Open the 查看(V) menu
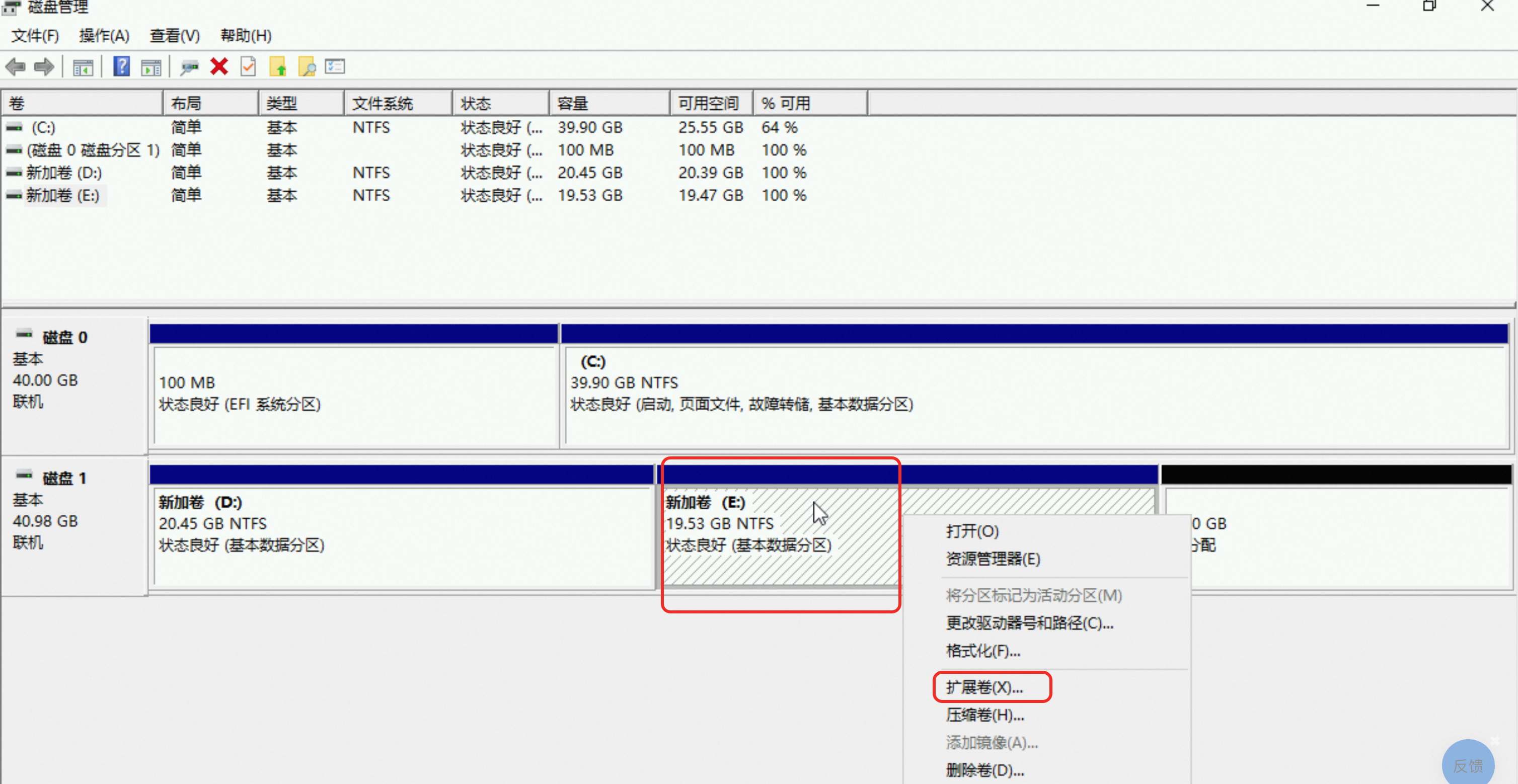 [175, 36]
